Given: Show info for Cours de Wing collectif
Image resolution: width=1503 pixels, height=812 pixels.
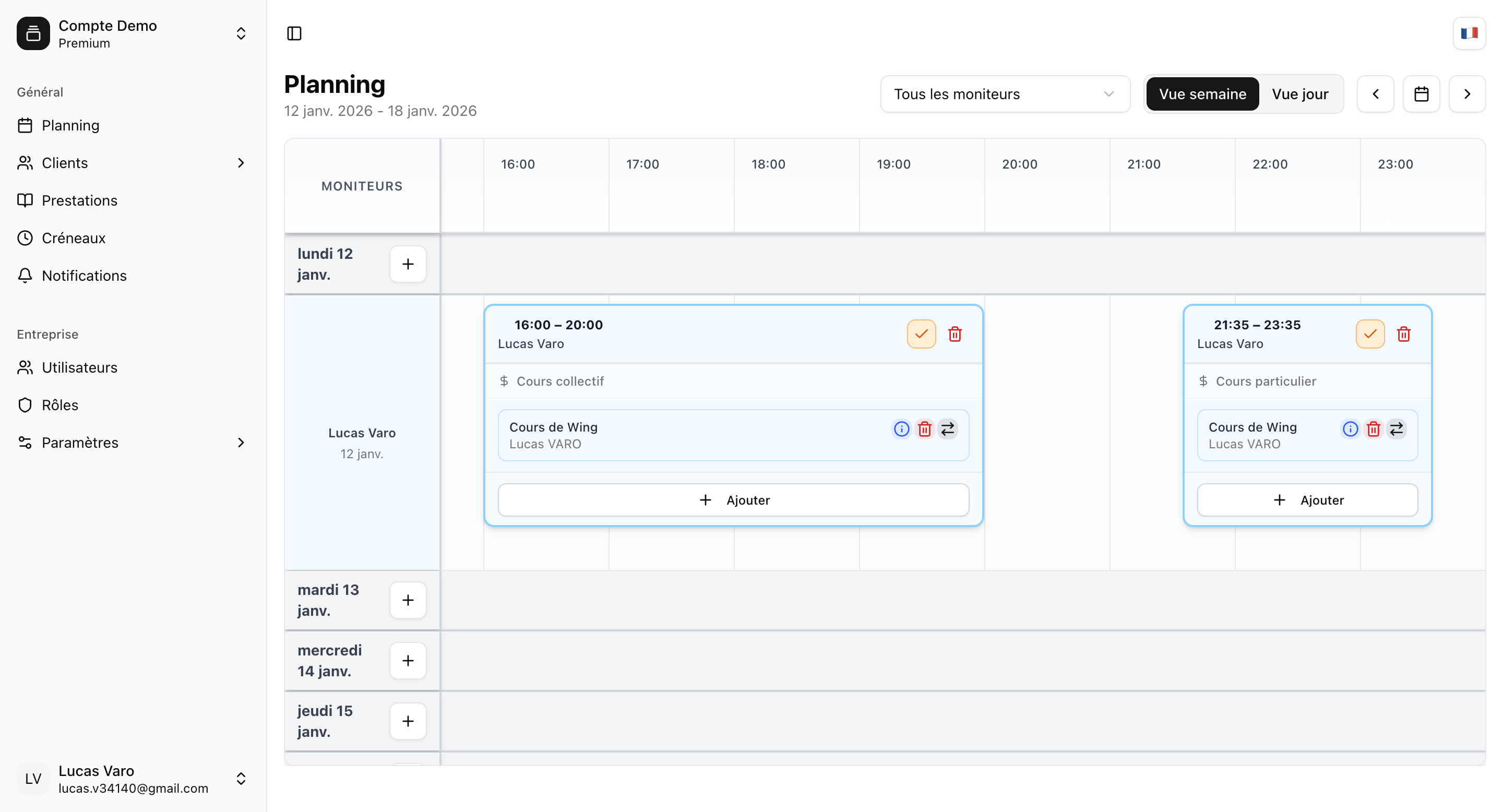Looking at the screenshot, I should click(x=901, y=429).
